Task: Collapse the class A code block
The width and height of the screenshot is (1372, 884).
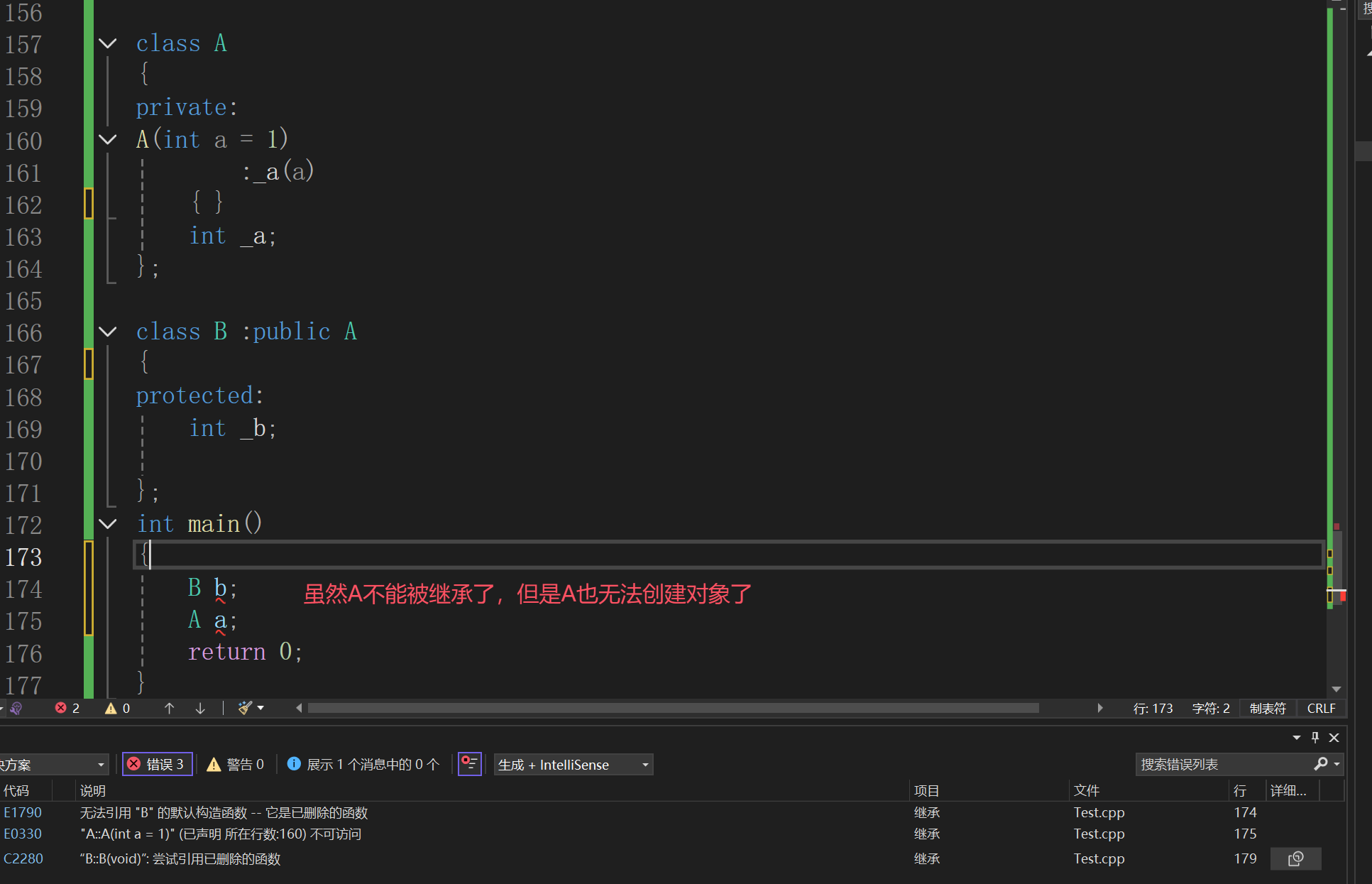Action: click(x=108, y=43)
